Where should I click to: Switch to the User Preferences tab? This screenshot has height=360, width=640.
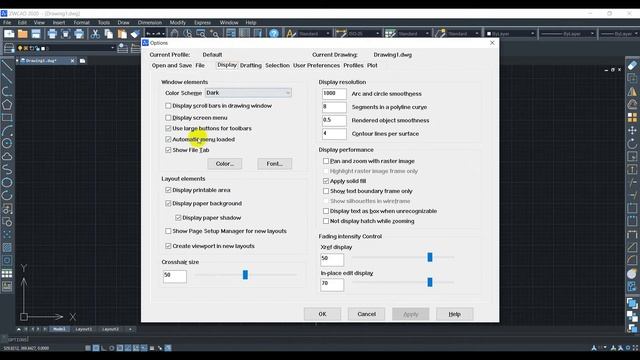tap(316, 65)
